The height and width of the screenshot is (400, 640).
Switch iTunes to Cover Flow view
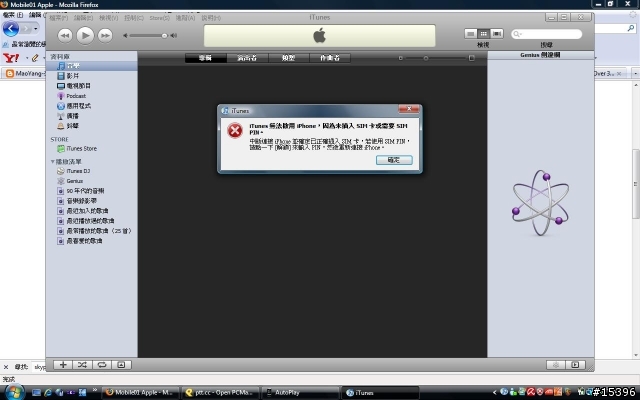(497, 33)
